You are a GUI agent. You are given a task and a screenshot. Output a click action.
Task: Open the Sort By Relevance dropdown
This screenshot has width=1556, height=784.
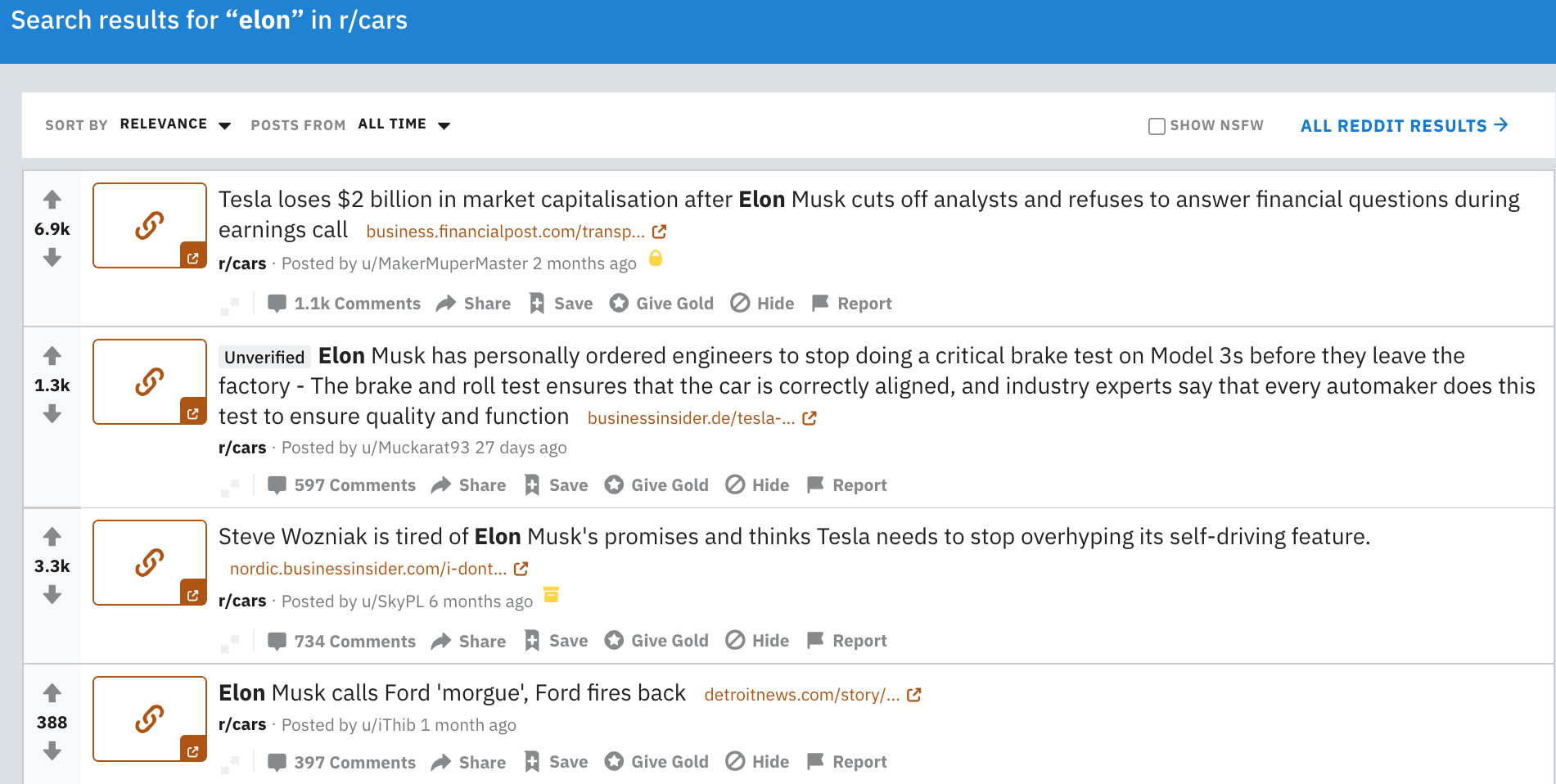coord(175,124)
